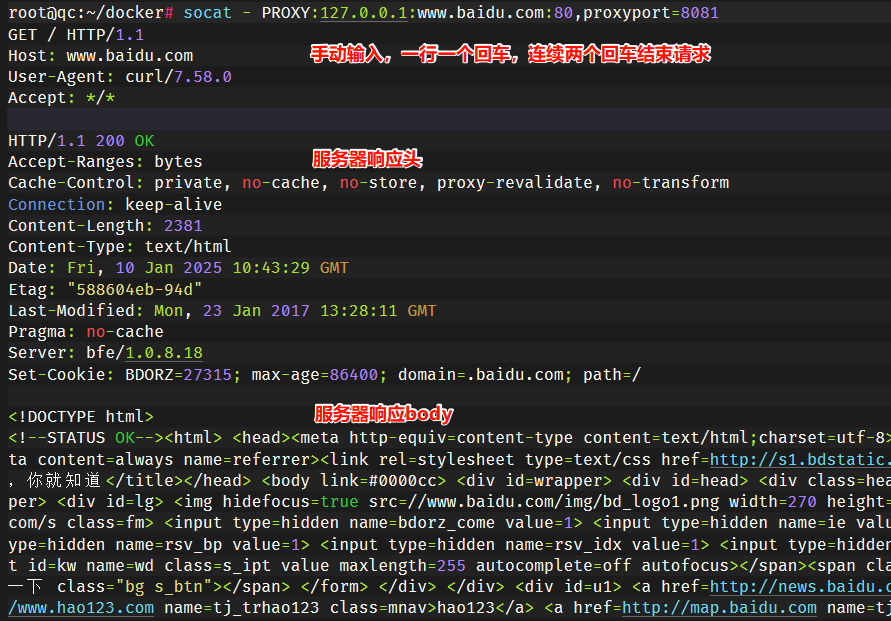Open the http://map.baidu.com link
The height and width of the screenshot is (621, 891).
point(719,607)
